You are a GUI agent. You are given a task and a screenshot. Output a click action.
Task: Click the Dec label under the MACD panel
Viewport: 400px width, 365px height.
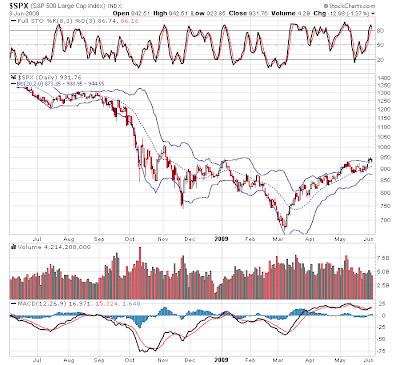tap(190, 360)
